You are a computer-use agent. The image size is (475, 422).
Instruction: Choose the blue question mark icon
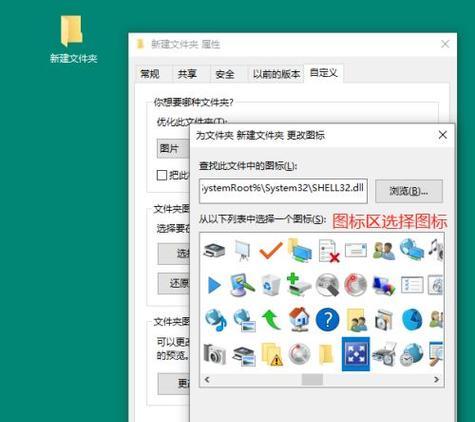pyautogui.click(x=327, y=320)
